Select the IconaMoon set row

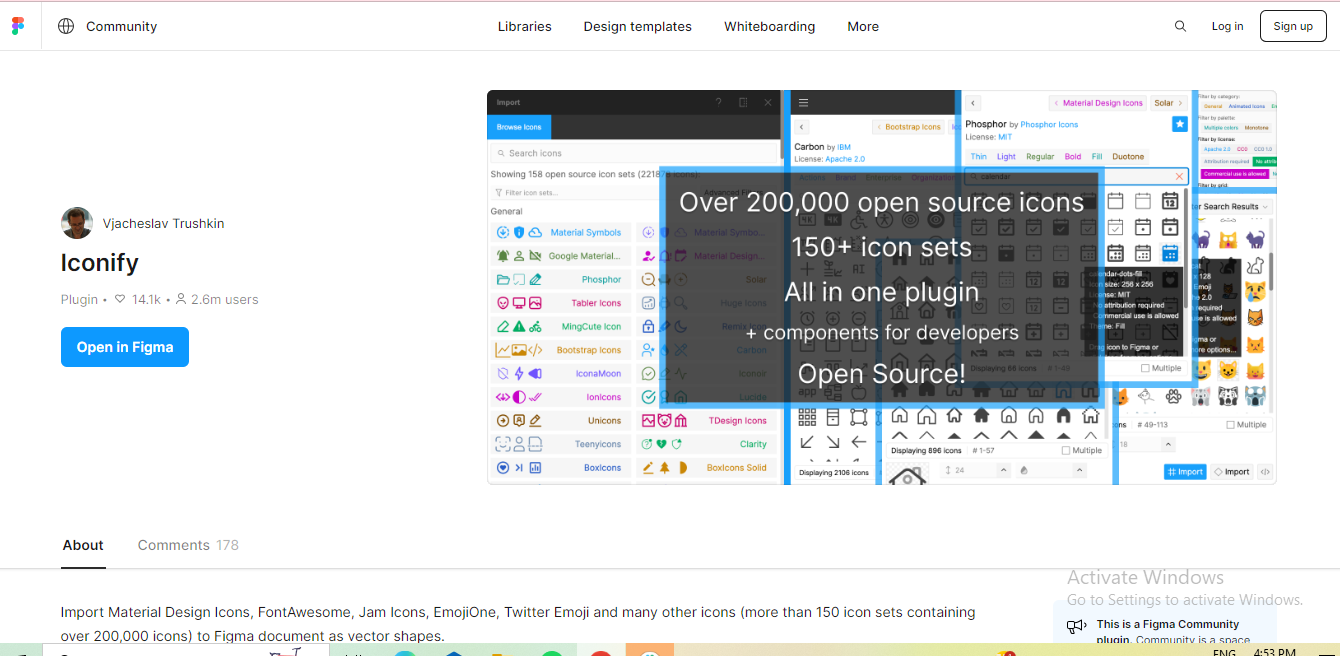559,373
